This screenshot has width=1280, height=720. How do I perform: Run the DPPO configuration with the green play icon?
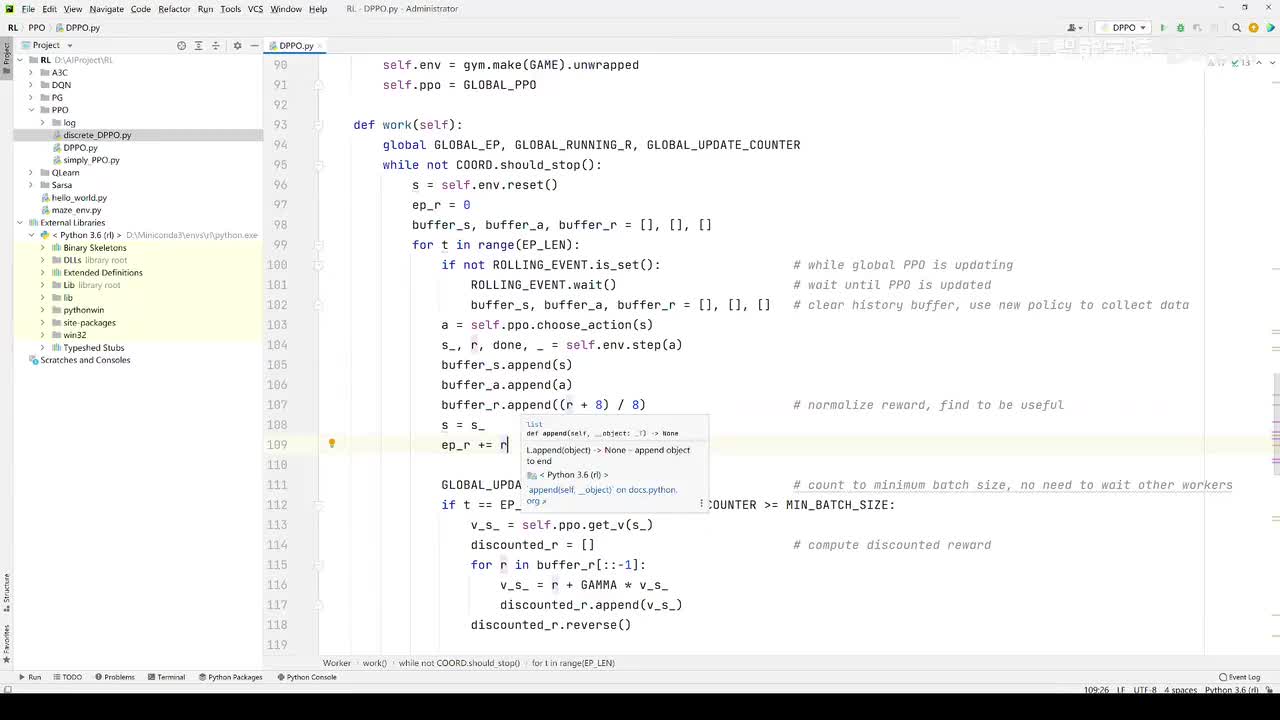(1163, 28)
